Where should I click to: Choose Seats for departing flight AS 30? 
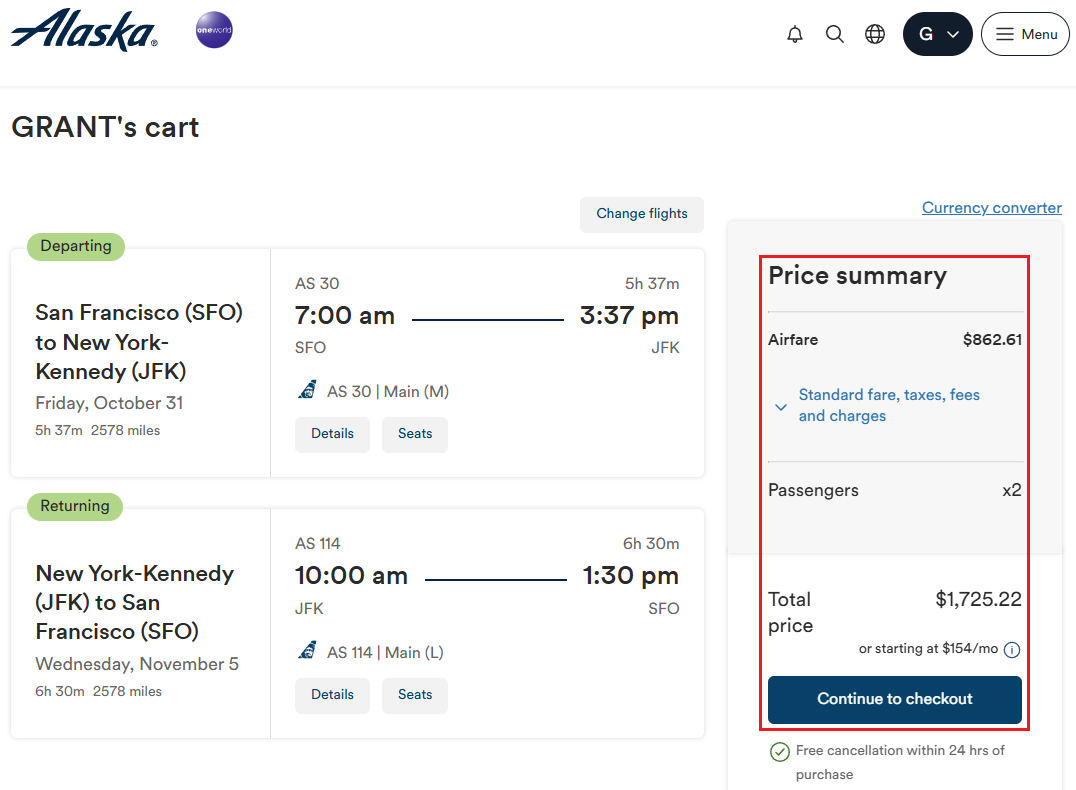coord(415,434)
